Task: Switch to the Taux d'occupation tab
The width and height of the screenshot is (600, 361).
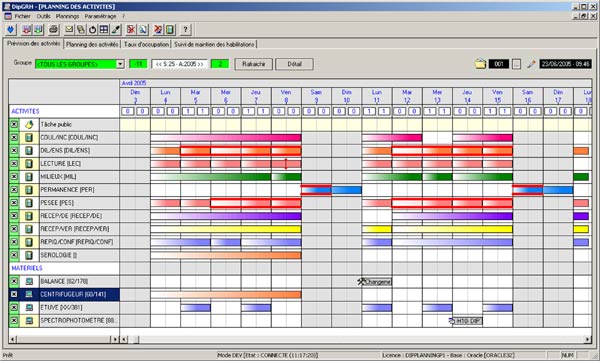Action: pos(146,44)
